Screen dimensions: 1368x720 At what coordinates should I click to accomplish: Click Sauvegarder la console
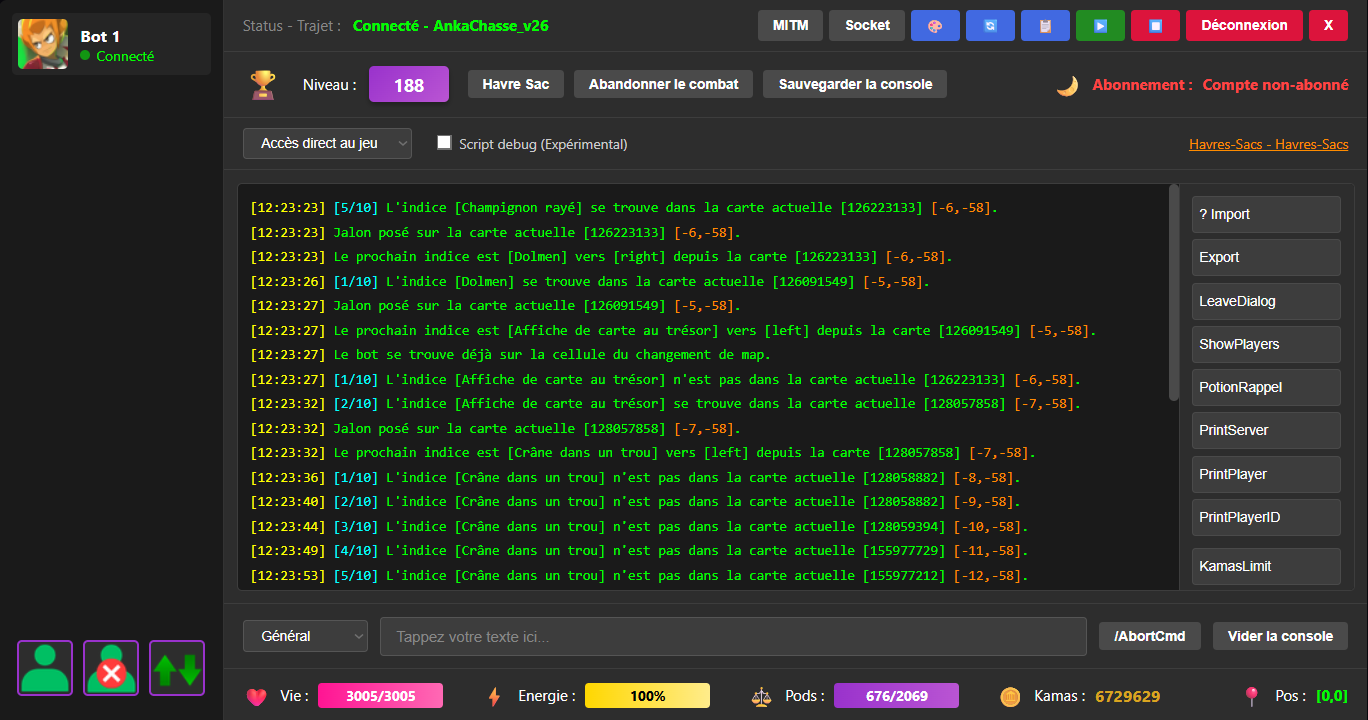pyautogui.click(x=855, y=84)
